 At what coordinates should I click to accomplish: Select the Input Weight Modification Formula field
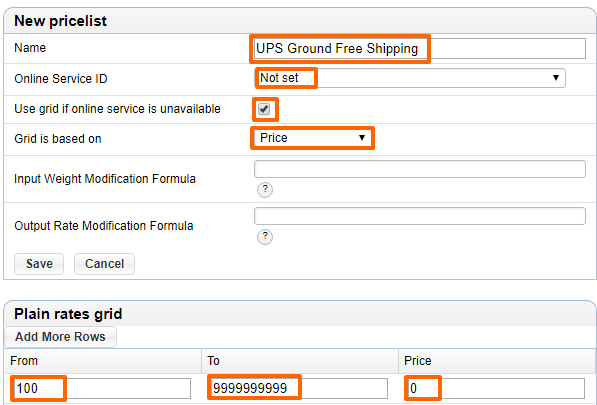tap(420, 169)
